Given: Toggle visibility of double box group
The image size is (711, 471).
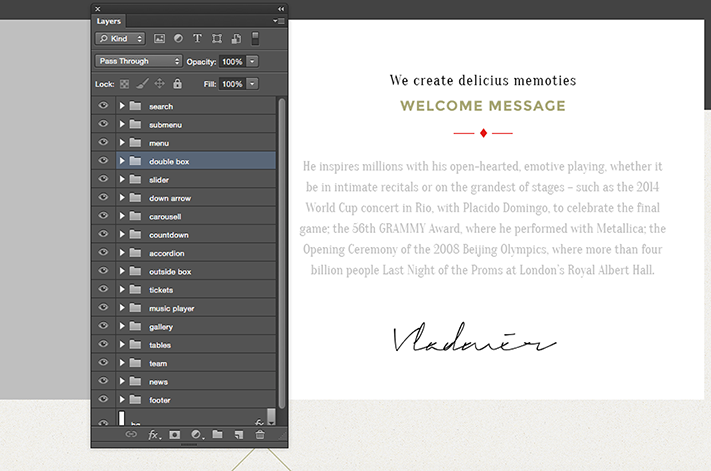Looking at the screenshot, I should [103, 160].
